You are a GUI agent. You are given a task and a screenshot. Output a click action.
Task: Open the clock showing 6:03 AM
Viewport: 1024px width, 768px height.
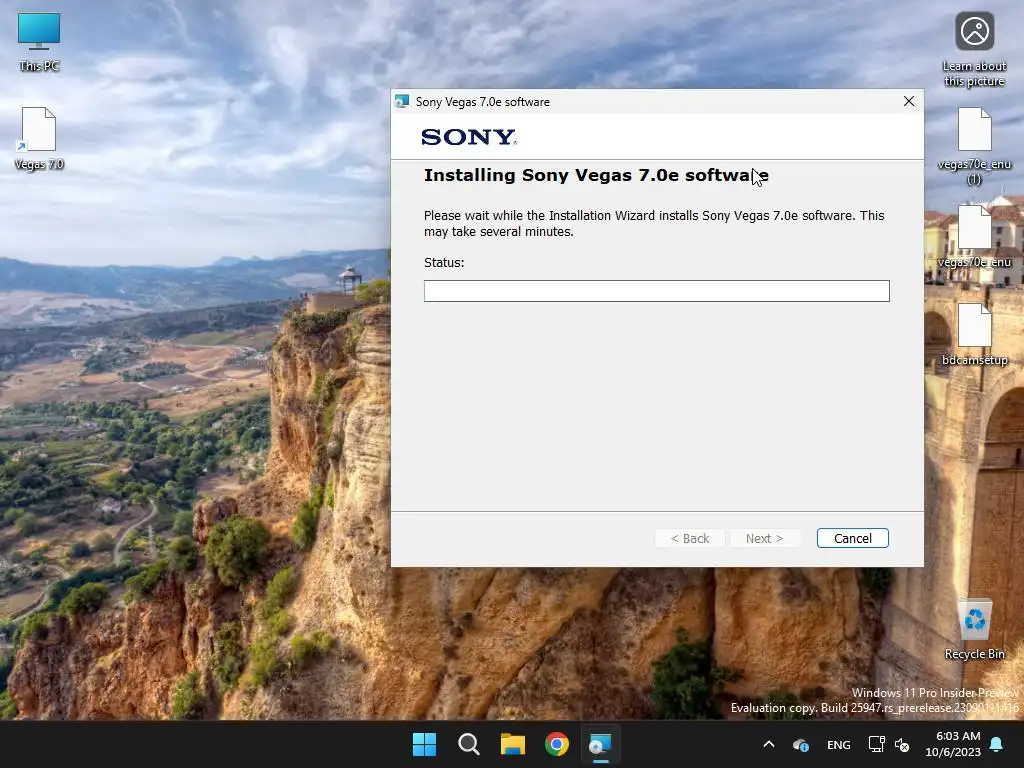(953, 744)
